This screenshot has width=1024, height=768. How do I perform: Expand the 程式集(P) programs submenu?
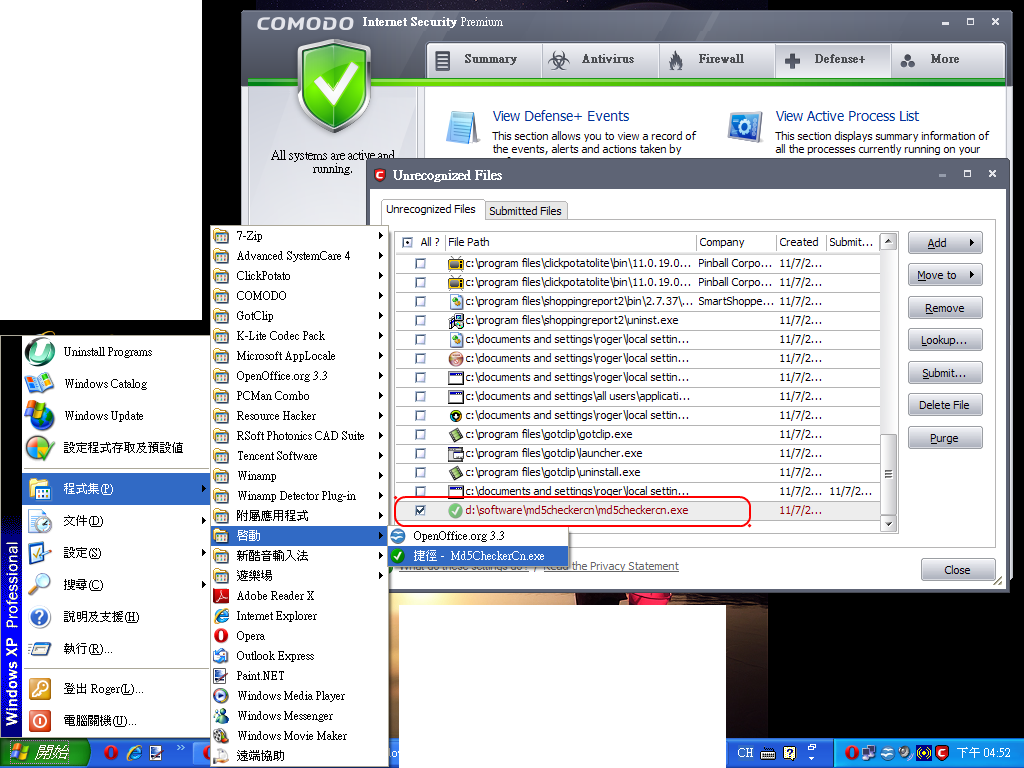coord(115,488)
